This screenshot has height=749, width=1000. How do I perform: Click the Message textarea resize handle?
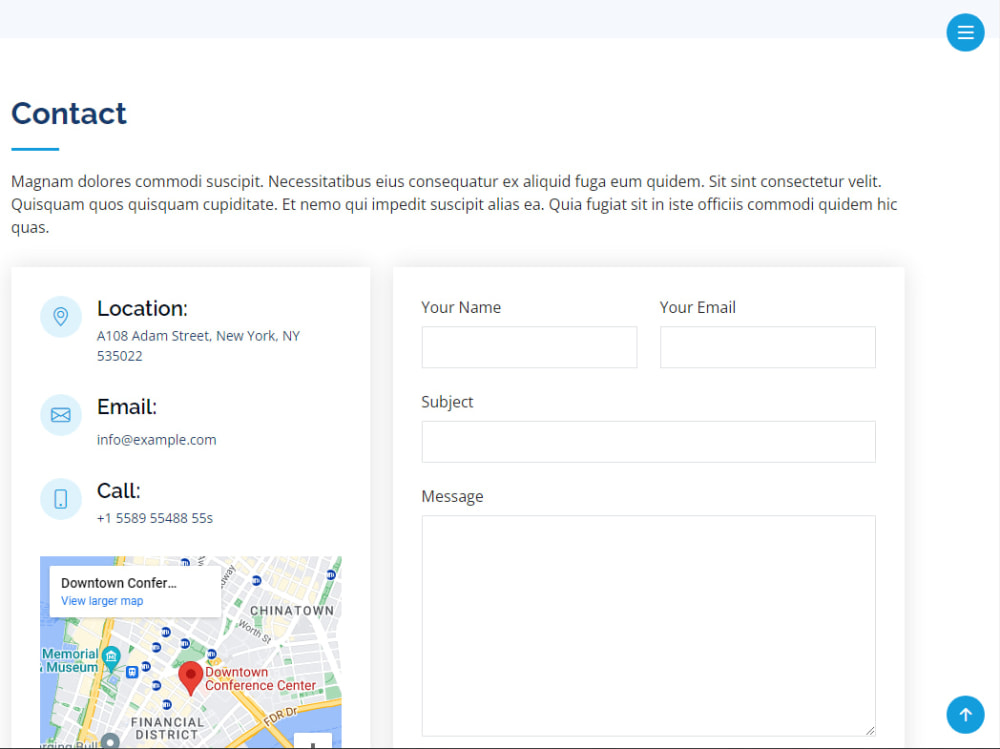(870, 730)
